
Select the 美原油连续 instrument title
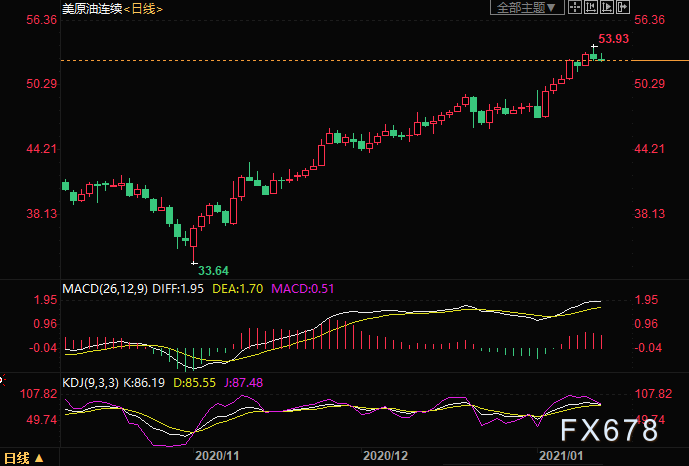(x=92, y=8)
